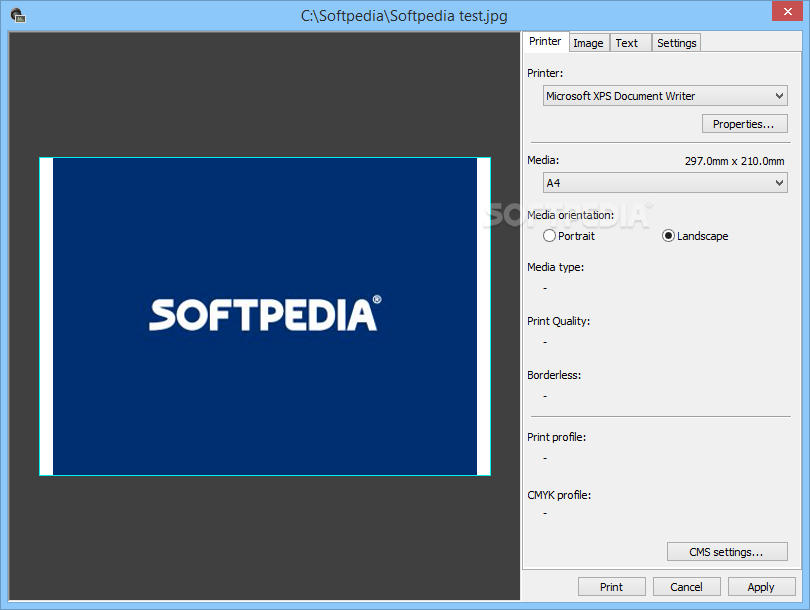Screen dimensions: 810x610
Task: Click the application icon in the title bar
Action: [19, 15]
